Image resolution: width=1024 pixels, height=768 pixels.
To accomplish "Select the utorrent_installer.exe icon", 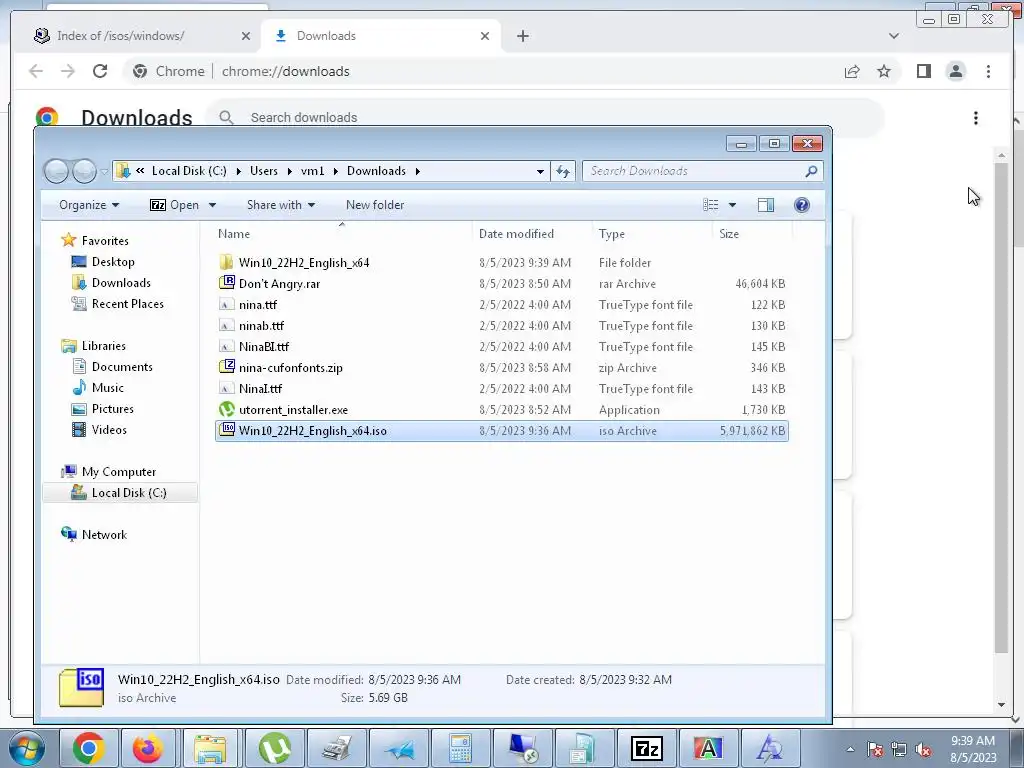I will 226,409.
